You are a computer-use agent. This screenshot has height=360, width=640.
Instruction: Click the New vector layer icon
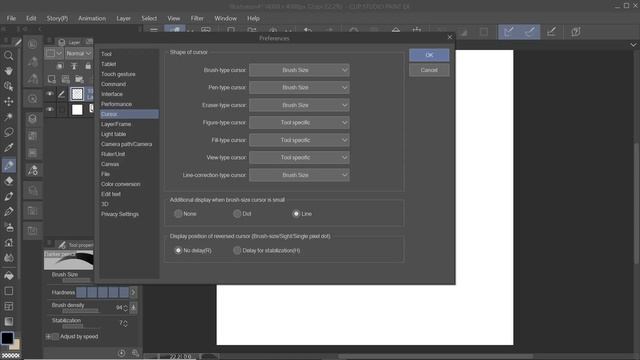point(65,79)
